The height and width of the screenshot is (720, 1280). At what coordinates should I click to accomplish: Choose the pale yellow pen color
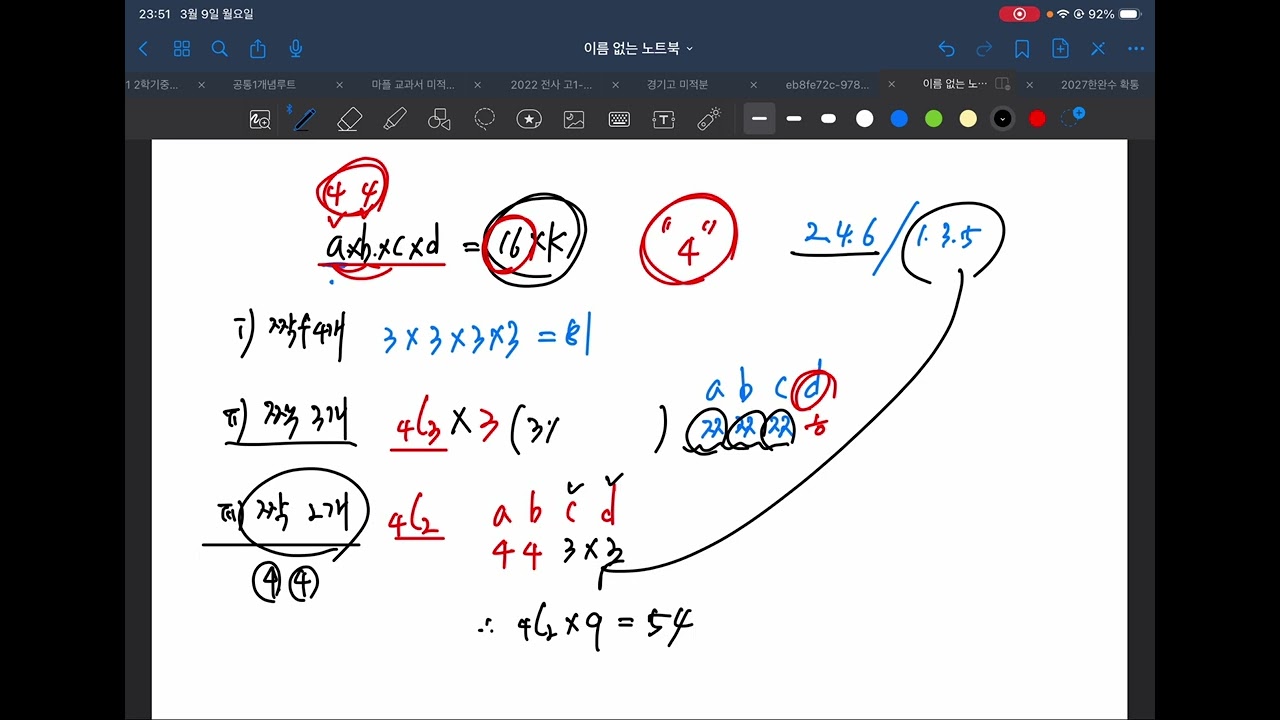968,119
